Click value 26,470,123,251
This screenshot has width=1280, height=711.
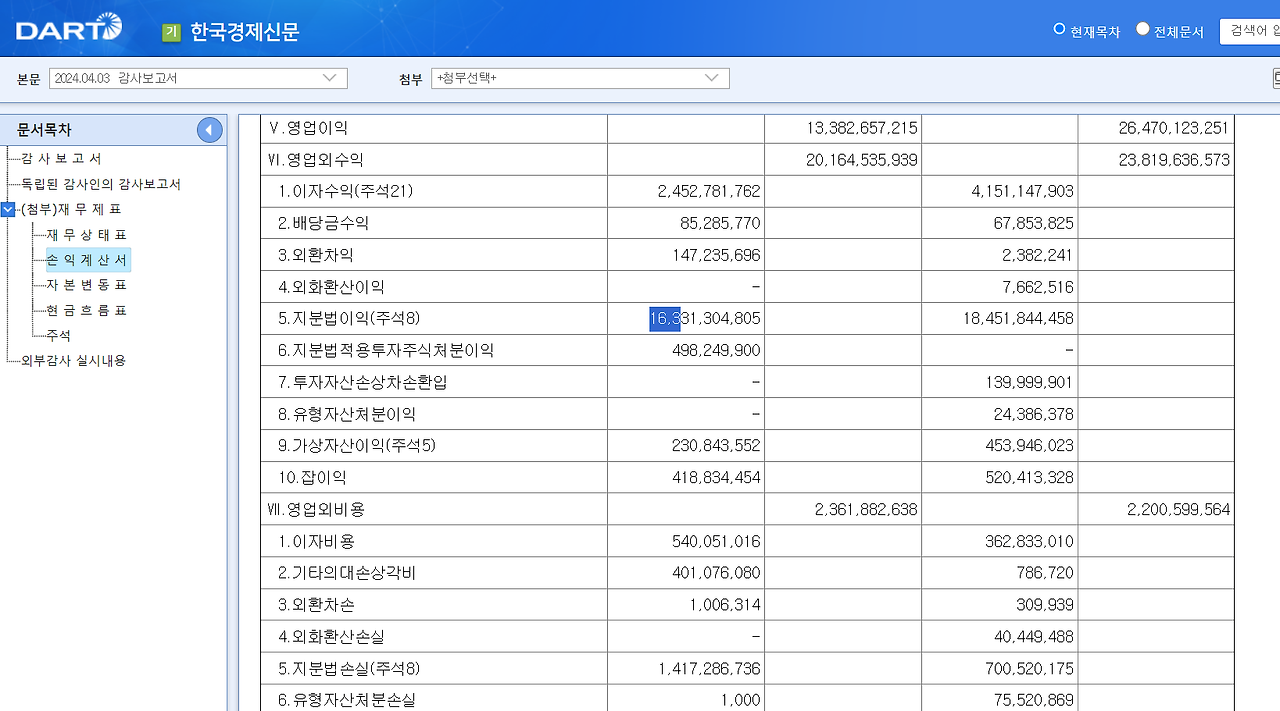pyautogui.click(x=1175, y=128)
